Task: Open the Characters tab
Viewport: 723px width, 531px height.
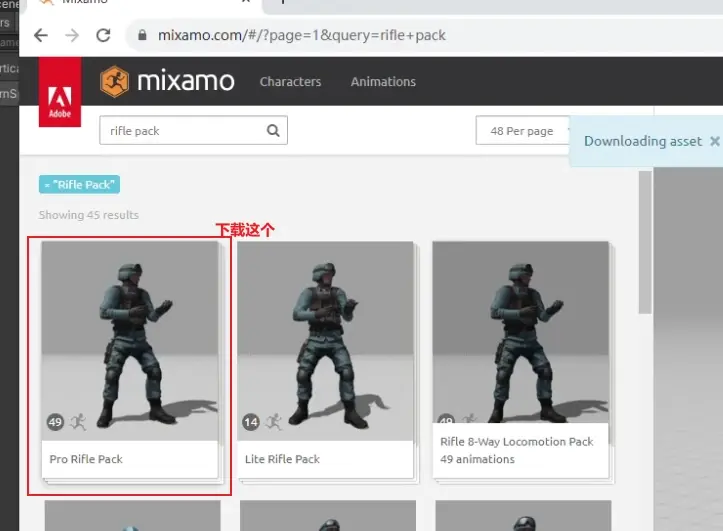Action: click(x=290, y=82)
